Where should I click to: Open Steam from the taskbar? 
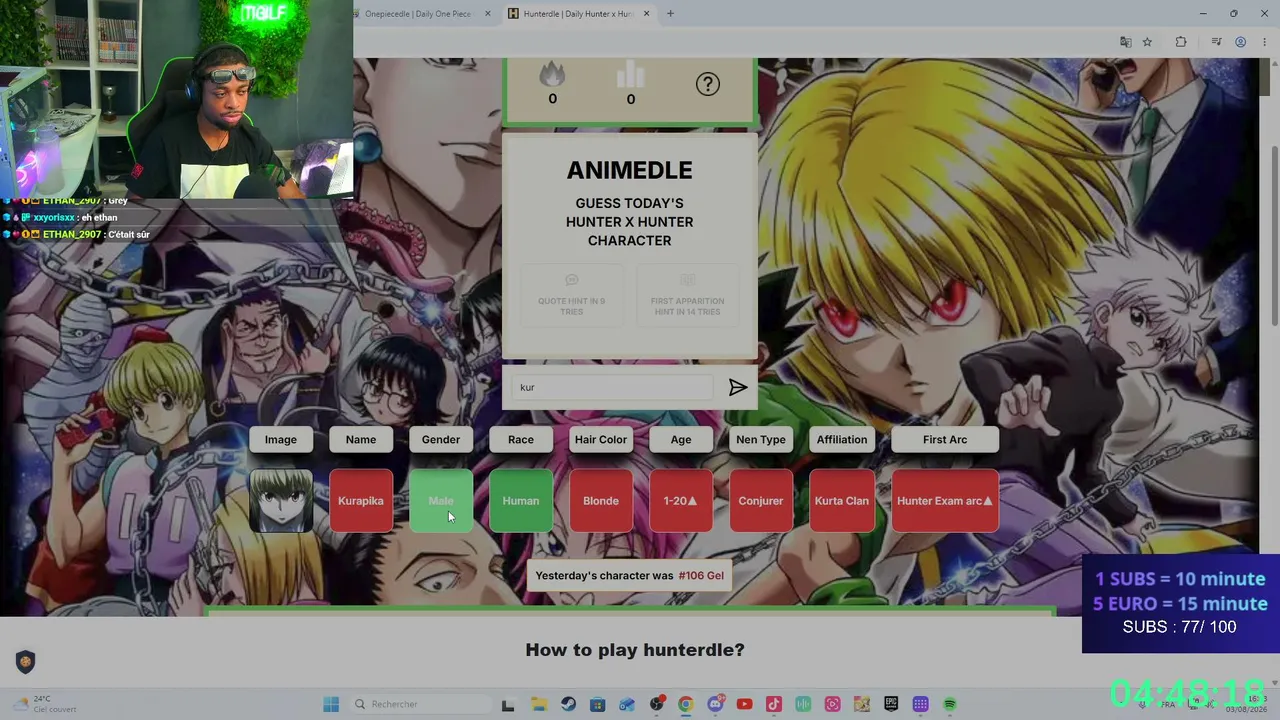coord(568,705)
